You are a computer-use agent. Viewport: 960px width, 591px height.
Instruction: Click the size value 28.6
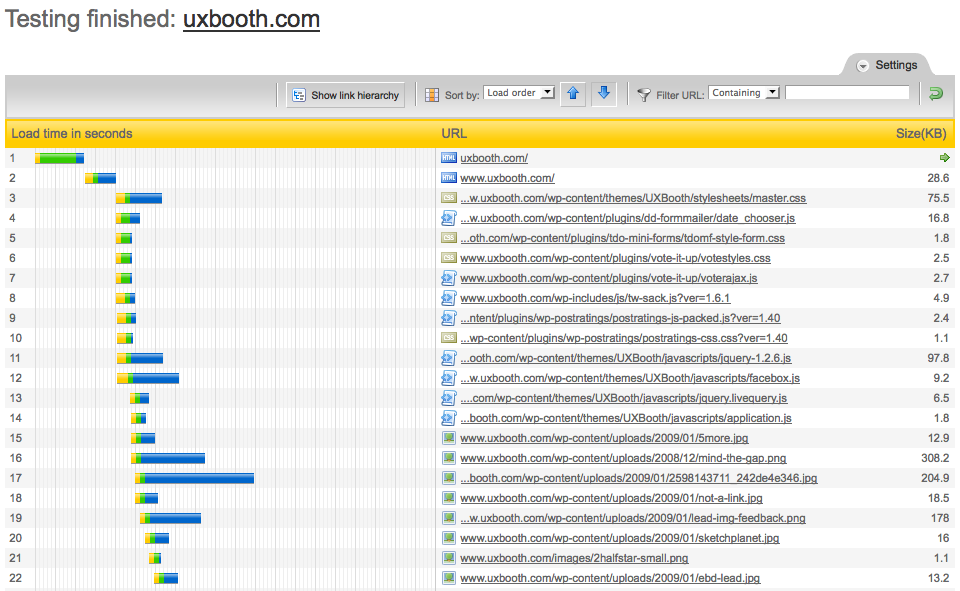(938, 178)
